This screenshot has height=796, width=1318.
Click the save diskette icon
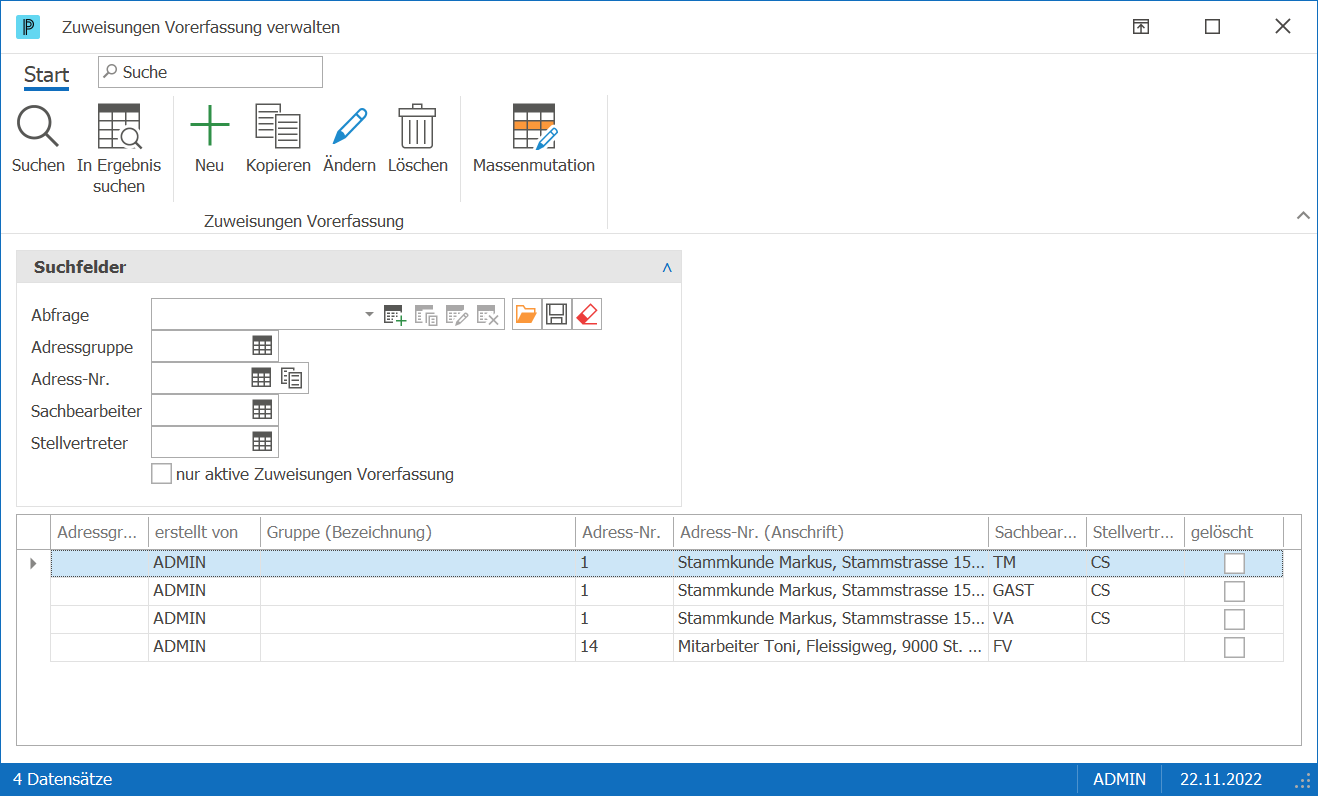point(557,315)
